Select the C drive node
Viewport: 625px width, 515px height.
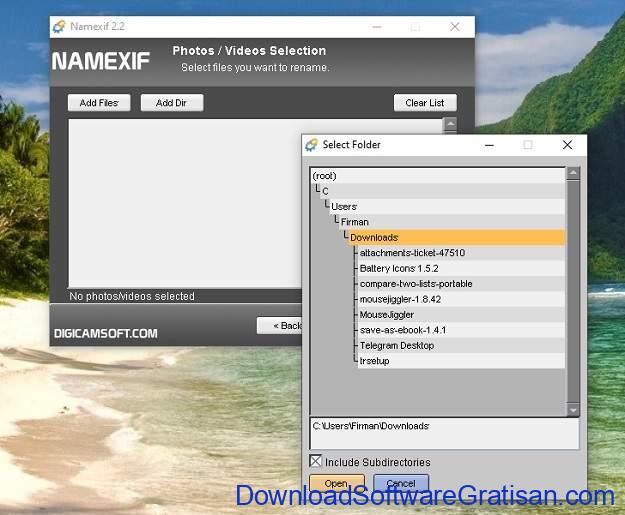point(442,191)
